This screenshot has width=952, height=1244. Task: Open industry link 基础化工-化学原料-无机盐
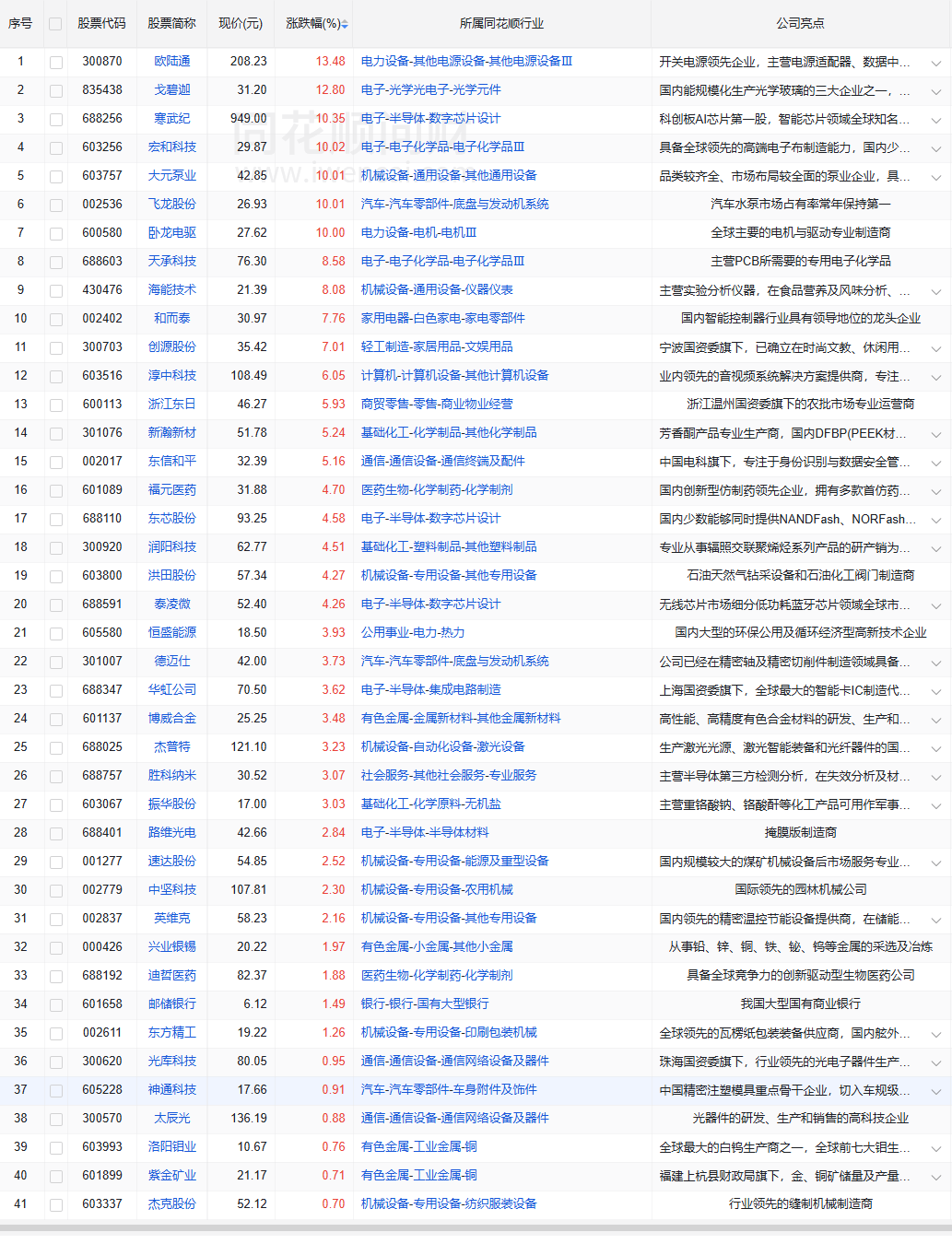click(x=431, y=804)
